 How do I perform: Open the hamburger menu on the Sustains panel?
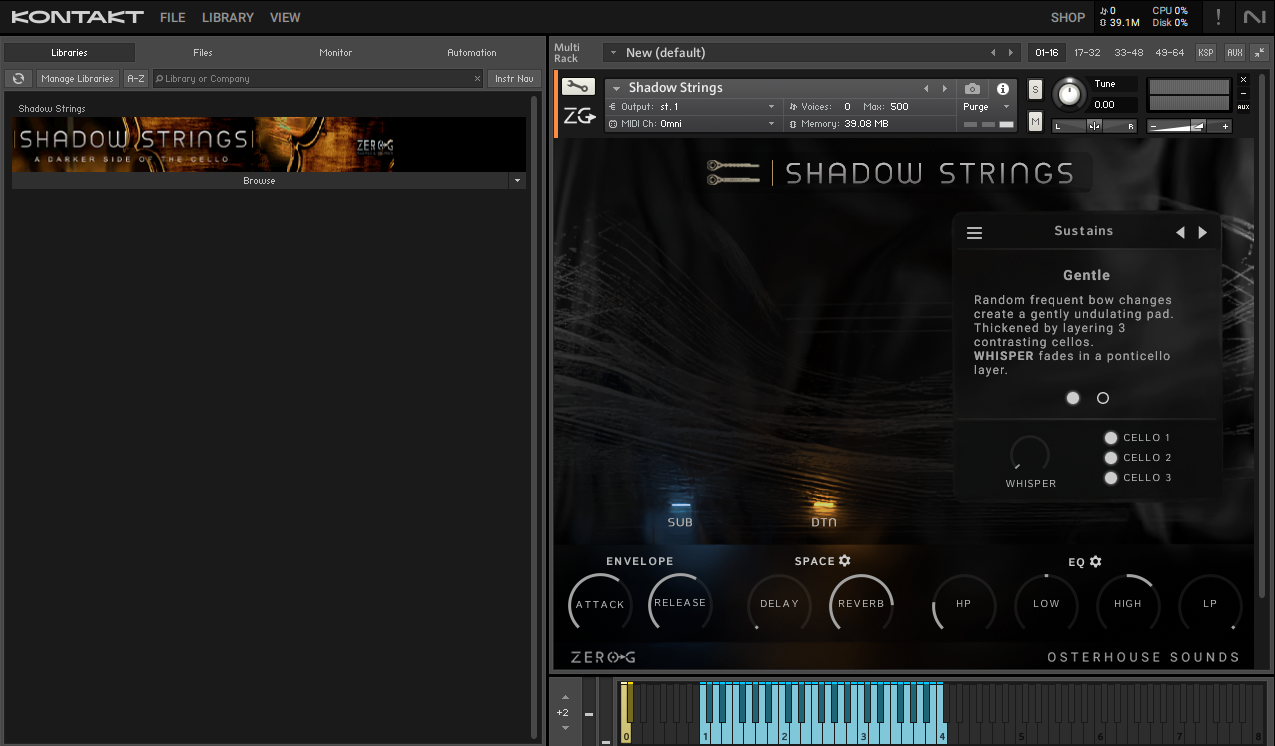click(x=974, y=231)
